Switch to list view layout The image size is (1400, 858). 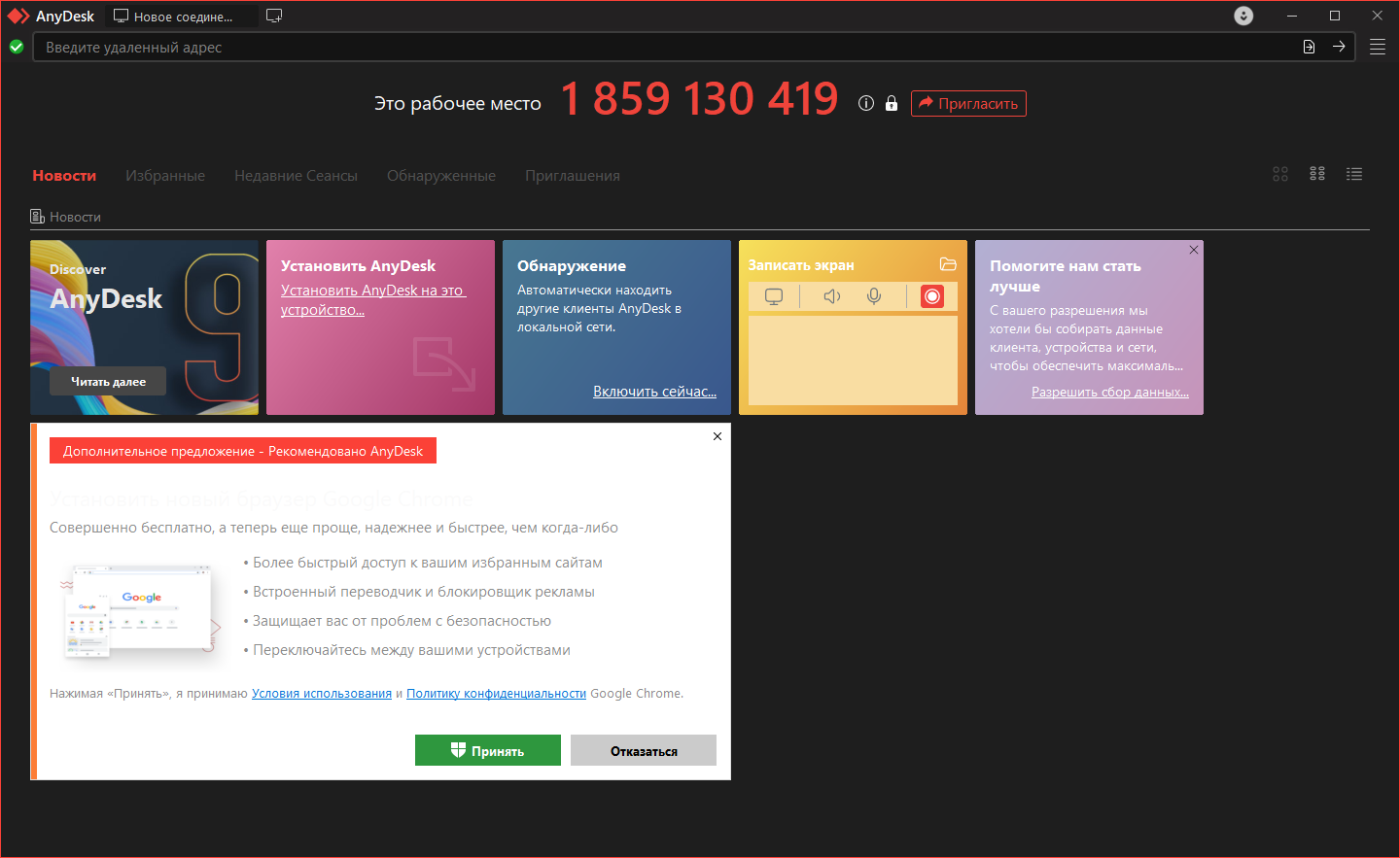1354,174
